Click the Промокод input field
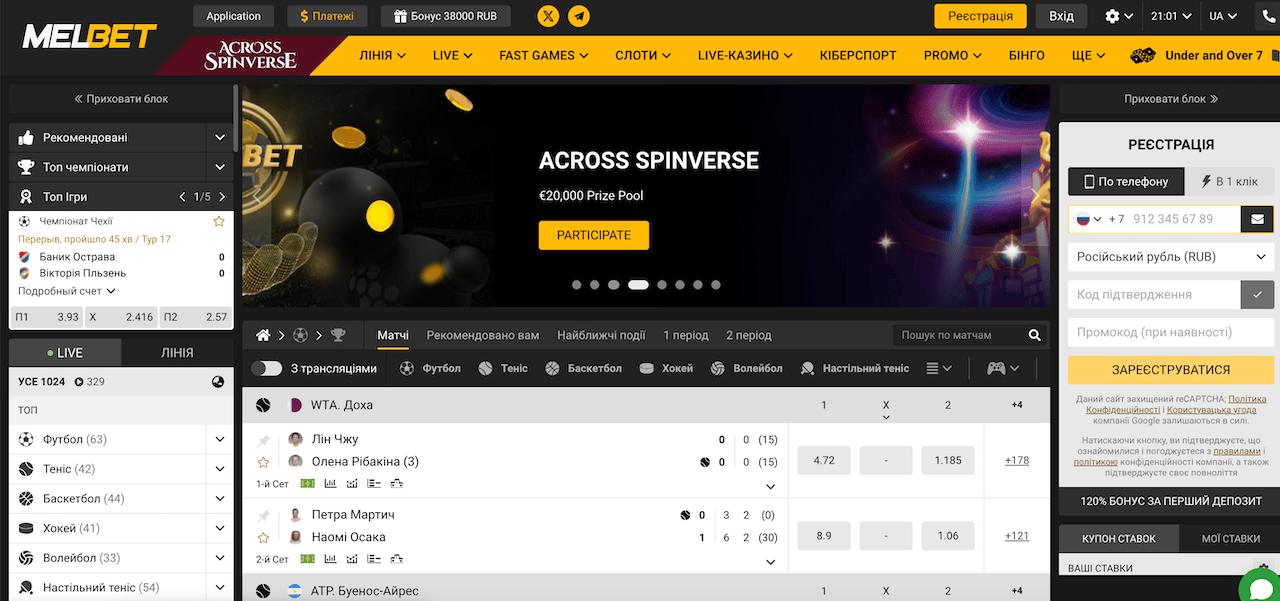Screen dimensions: 1280x601 pyautogui.click(x=1171, y=332)
